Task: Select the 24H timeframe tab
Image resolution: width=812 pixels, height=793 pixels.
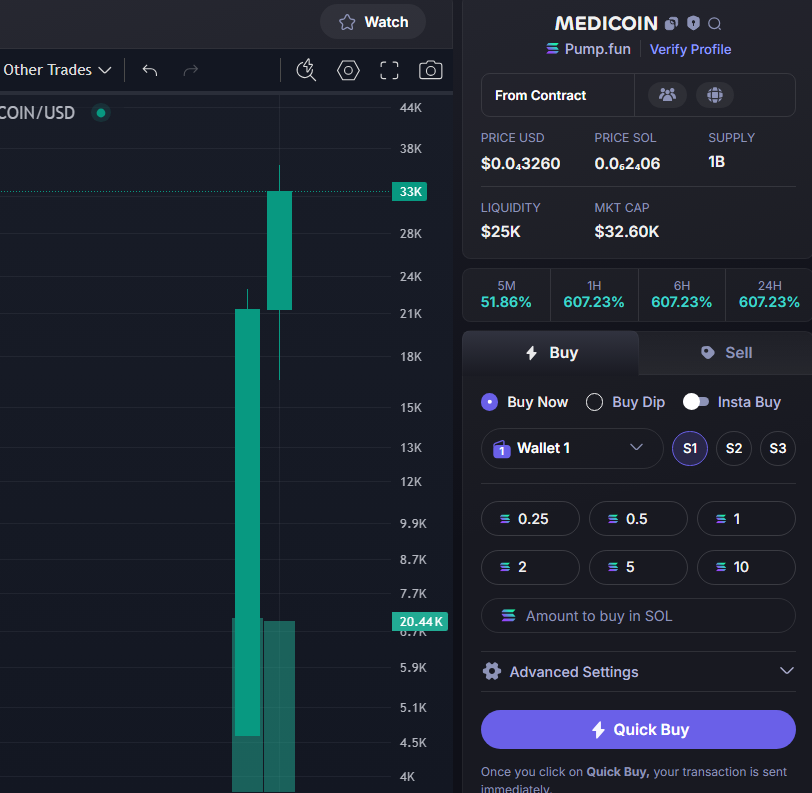Action: click(x=769, y=294)
